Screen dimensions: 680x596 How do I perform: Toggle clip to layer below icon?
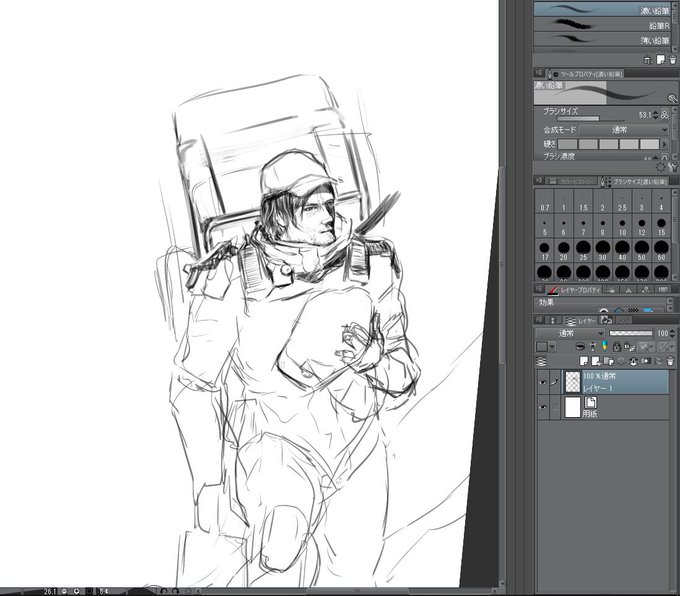(x=580, y=347)
